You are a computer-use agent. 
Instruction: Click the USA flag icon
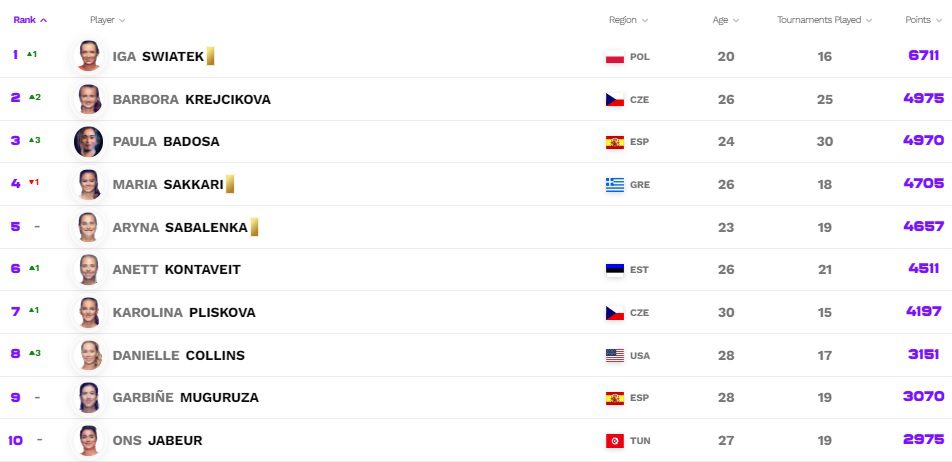coord(614,355)
